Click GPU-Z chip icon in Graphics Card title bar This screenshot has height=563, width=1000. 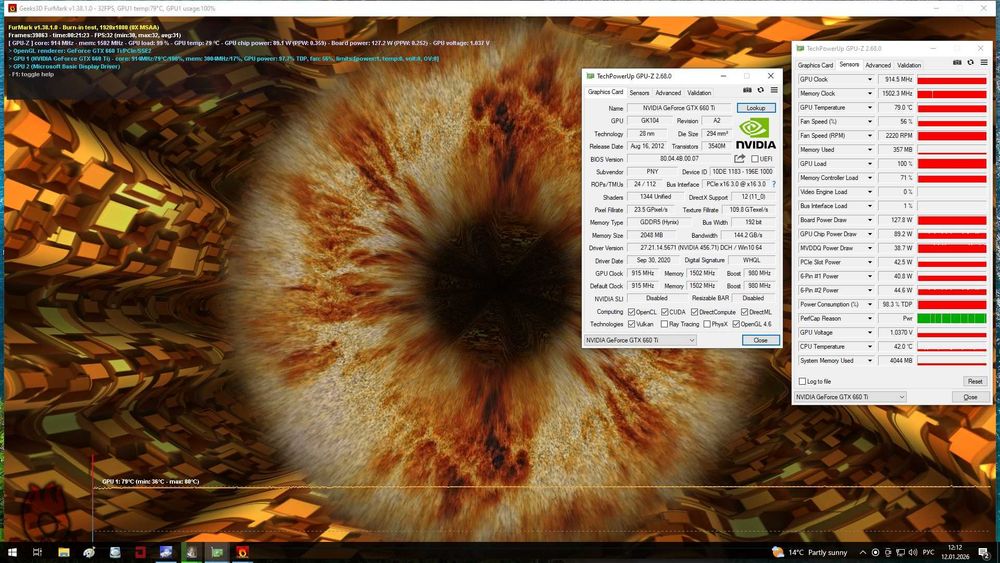590,76
